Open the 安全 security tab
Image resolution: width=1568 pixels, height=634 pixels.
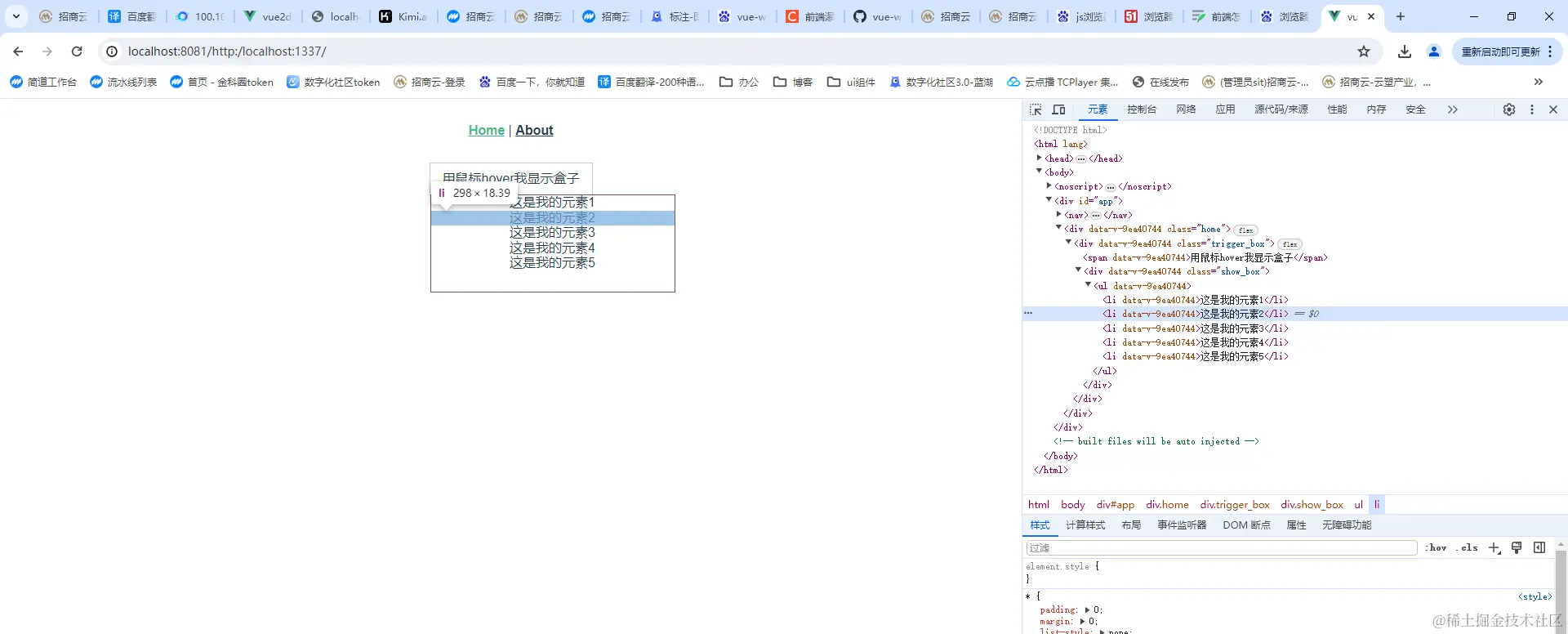(x=1415, y=109)
